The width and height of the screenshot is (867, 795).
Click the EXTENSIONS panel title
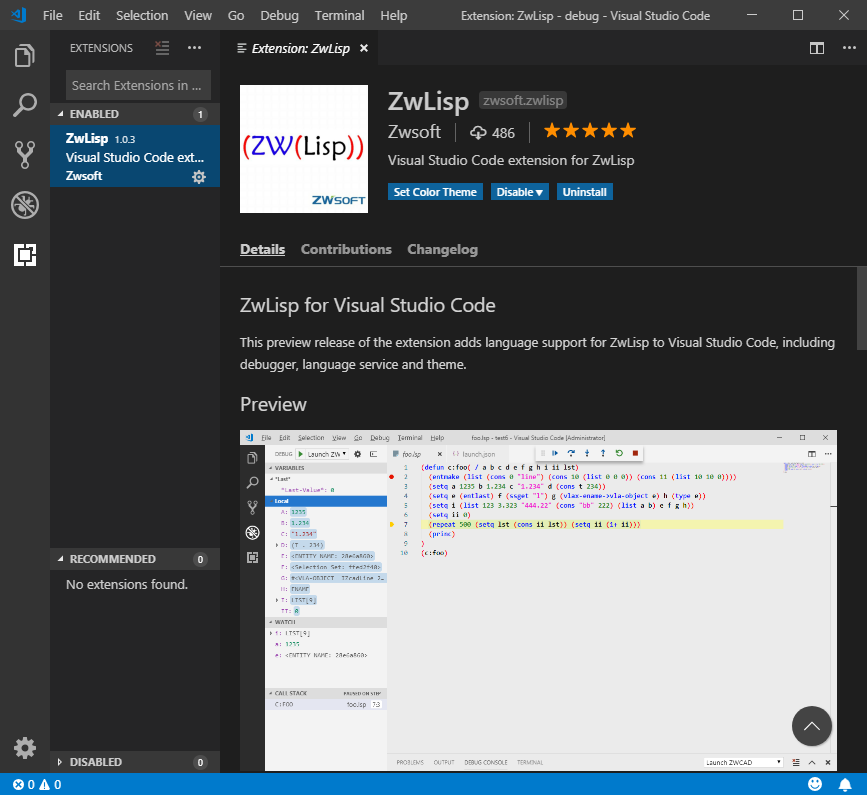pyautogui.click(x=101, y=48)
